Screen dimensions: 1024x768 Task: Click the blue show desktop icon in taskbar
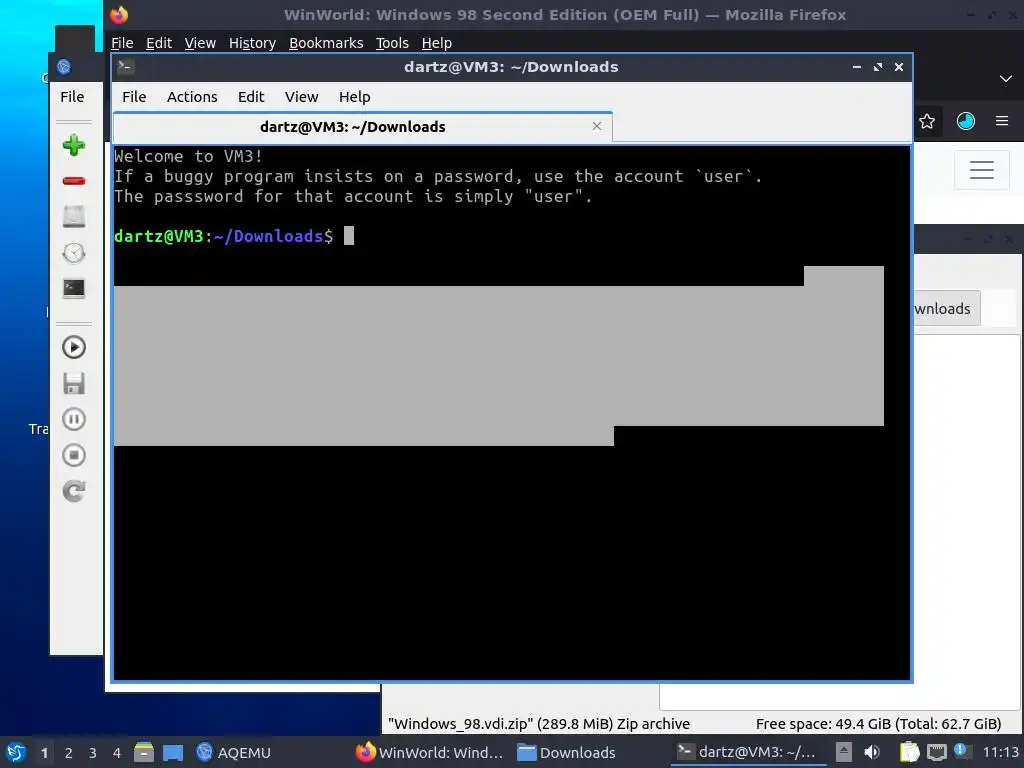click(x=172, y=752)
